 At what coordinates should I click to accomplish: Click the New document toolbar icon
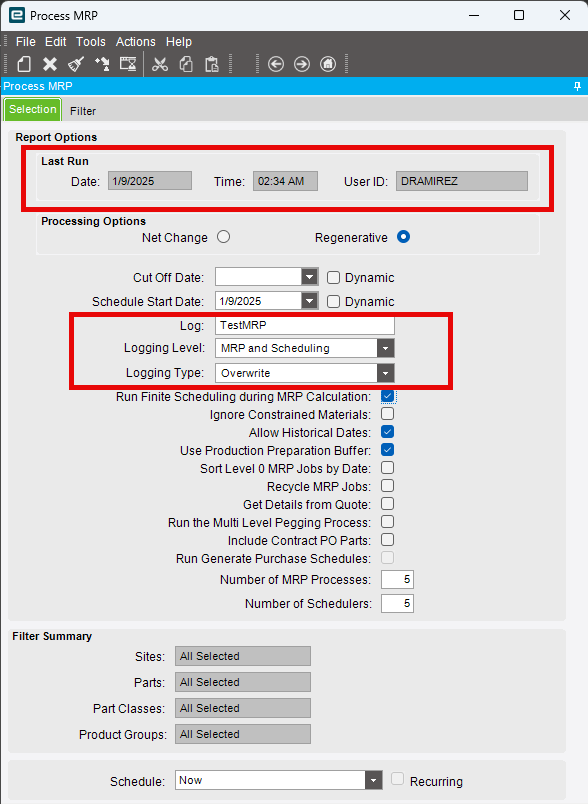pyautogui.click(x=24, y=64)
